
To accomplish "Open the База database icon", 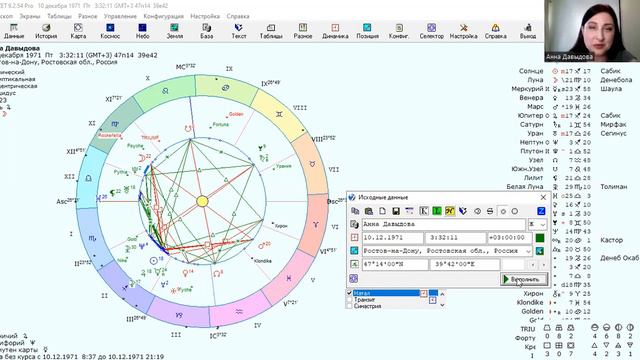I will [207, 31].
